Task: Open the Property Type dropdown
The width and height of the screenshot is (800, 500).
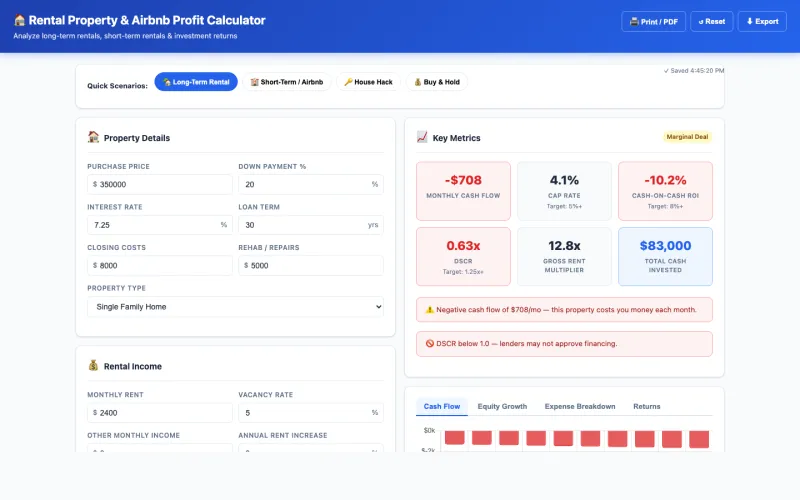Action: [235, 306]
